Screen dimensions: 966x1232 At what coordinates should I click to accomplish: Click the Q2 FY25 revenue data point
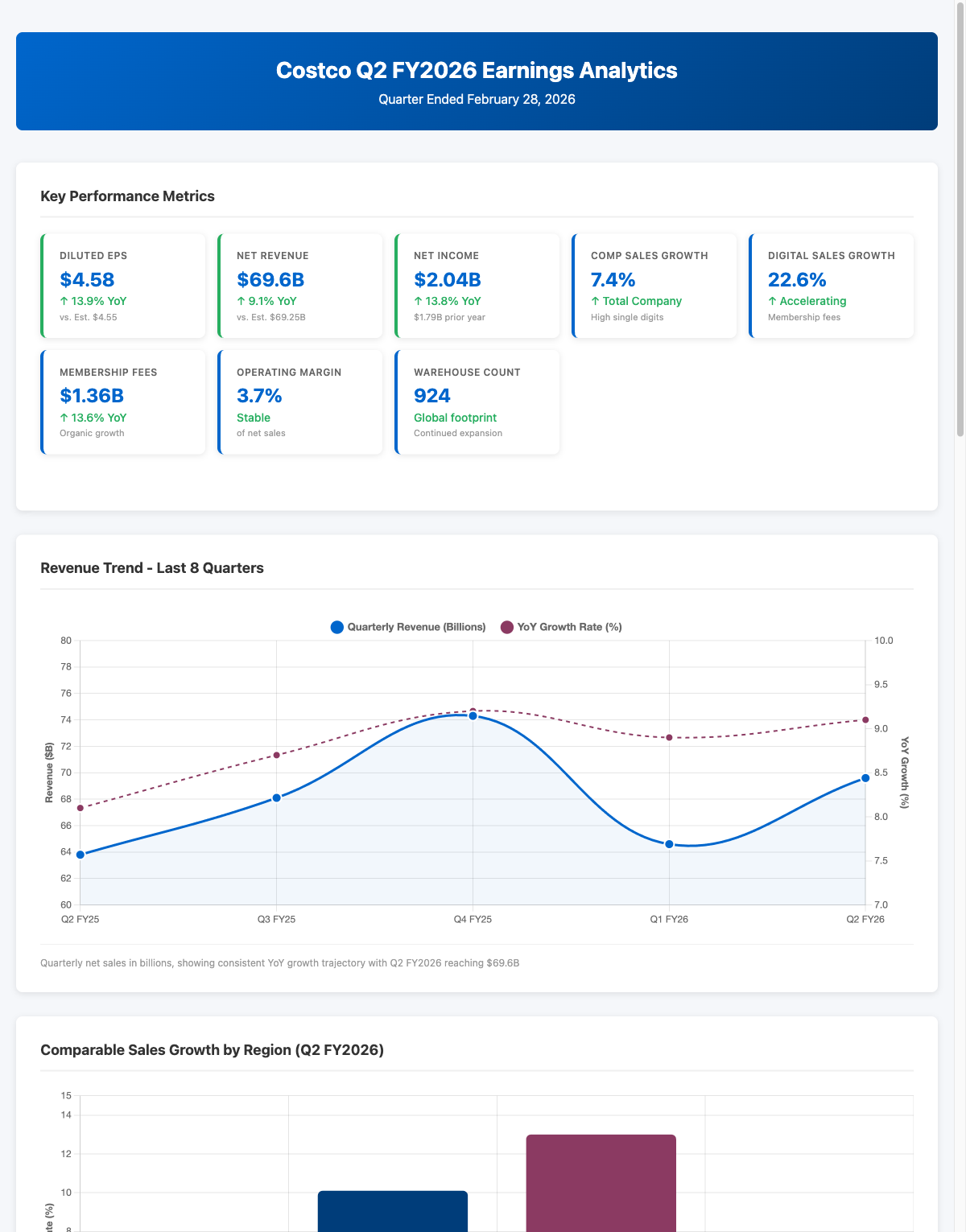point(80,855)
